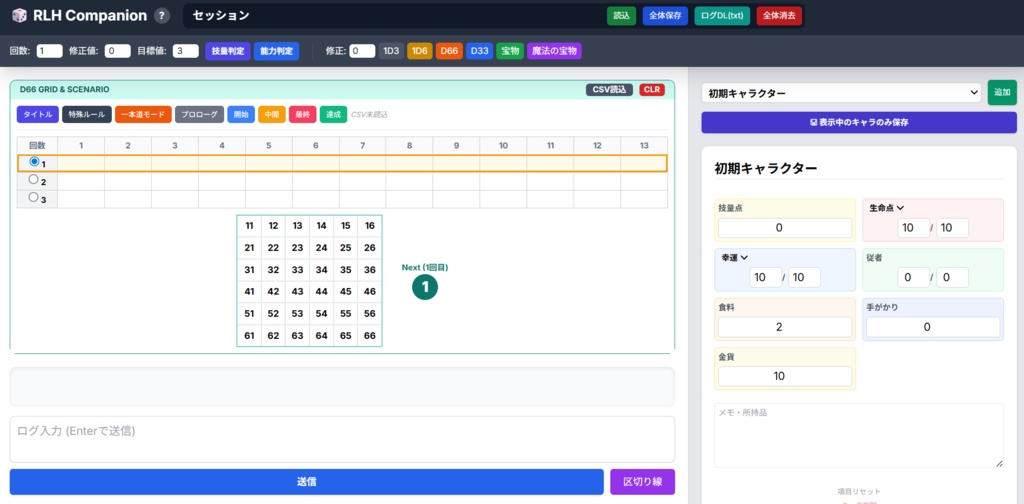The height and width of the screenshot is (504, 1024).
Task: Focus the 技量点 value field
Action: (785, 228)
